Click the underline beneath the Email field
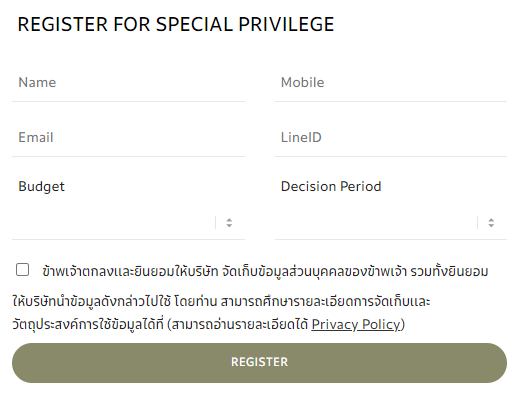This screenshot has width=520, height=394. 128,156
